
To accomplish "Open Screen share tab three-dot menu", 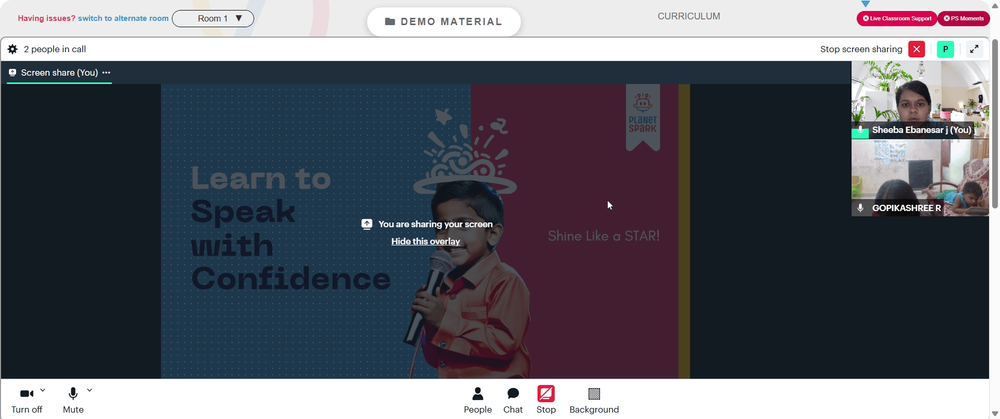I will 107,73.
